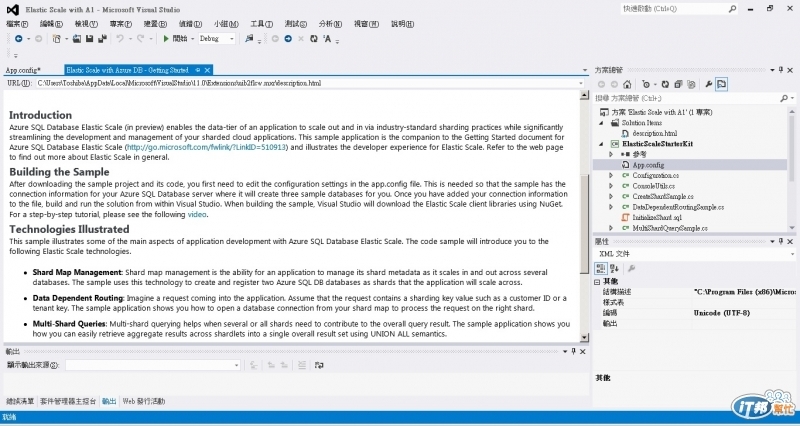The height and width of the screenshot is (426, 800).
Task: Click the 編碼 Unicode (UTF-8) property value
Action: [721, 313]
